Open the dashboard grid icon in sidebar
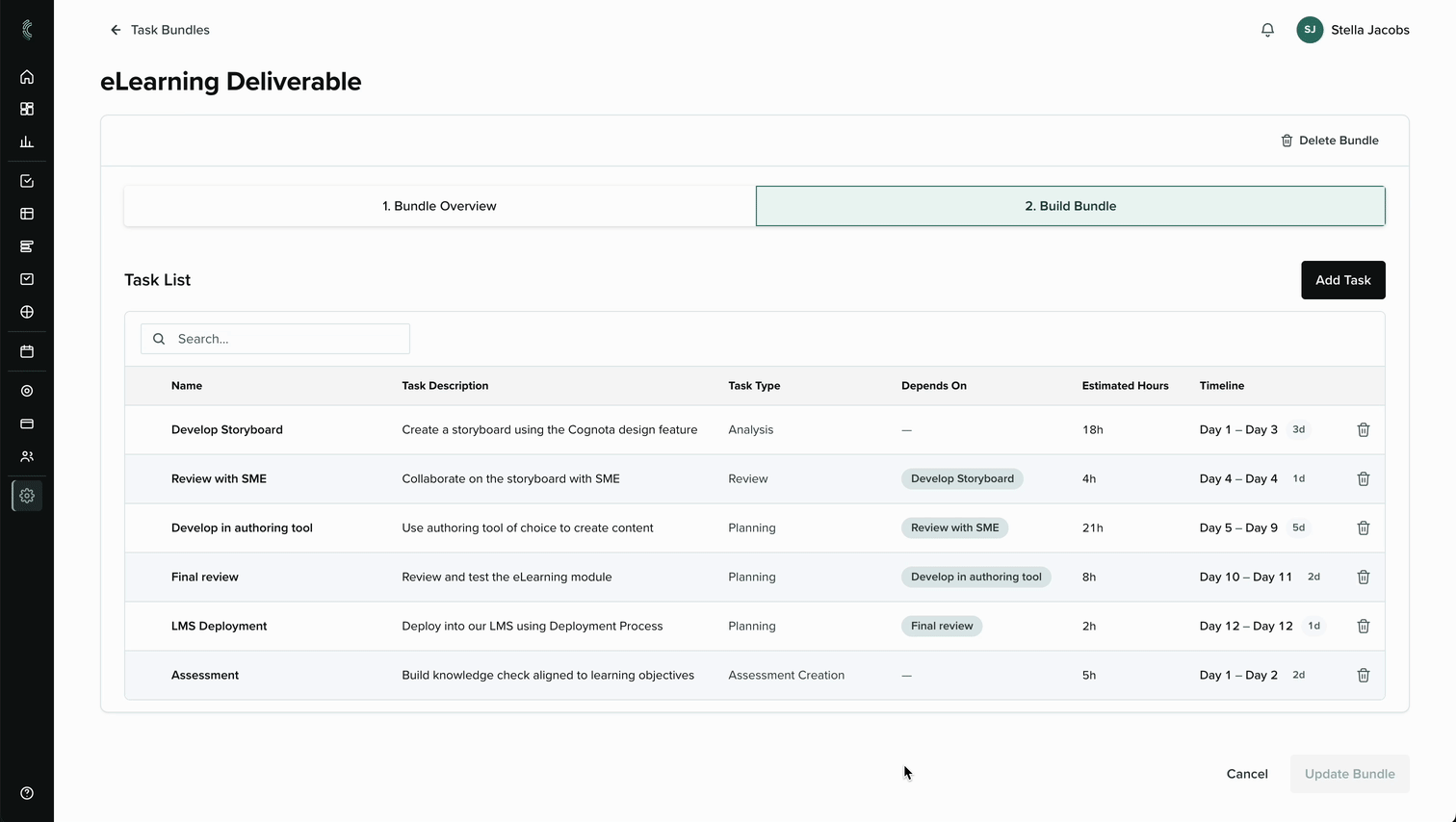 27,109
